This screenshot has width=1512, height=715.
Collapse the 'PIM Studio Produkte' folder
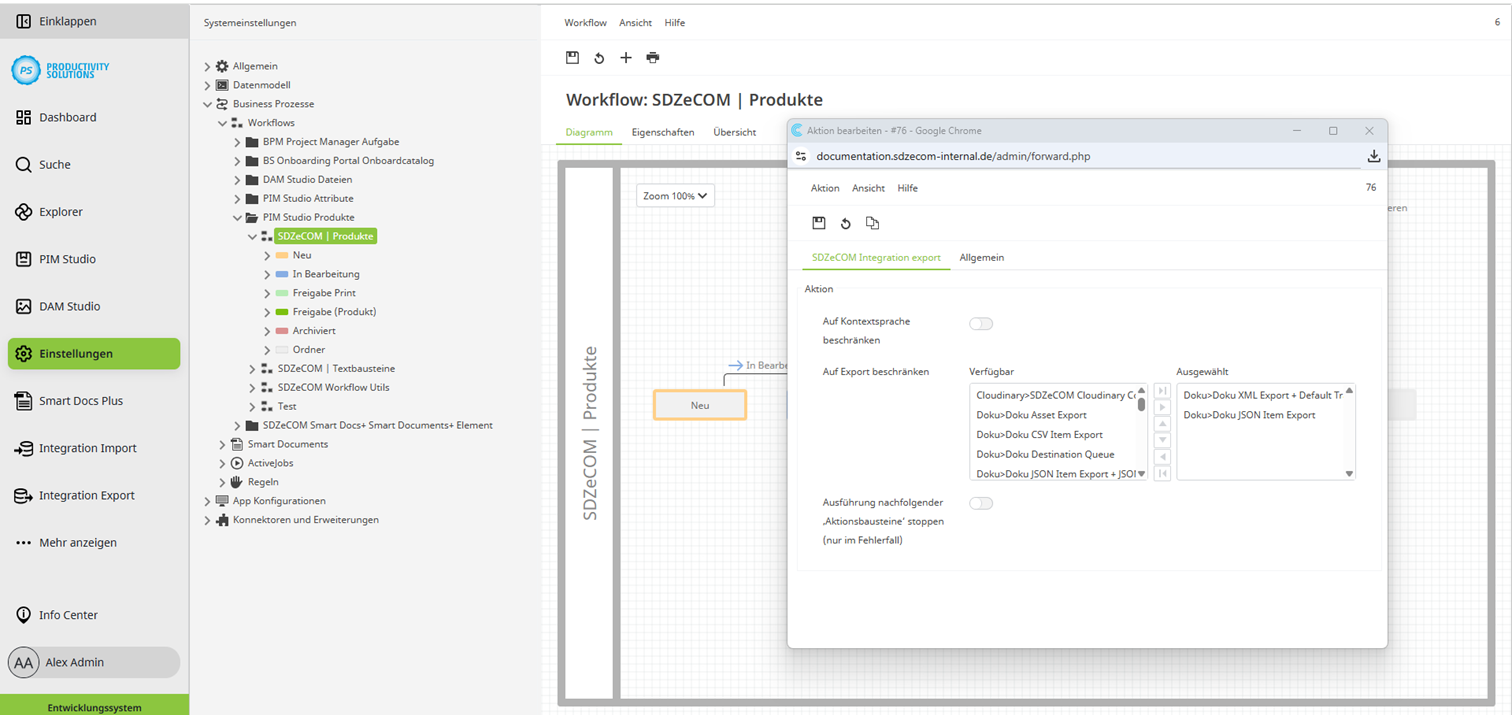[239, 217]
